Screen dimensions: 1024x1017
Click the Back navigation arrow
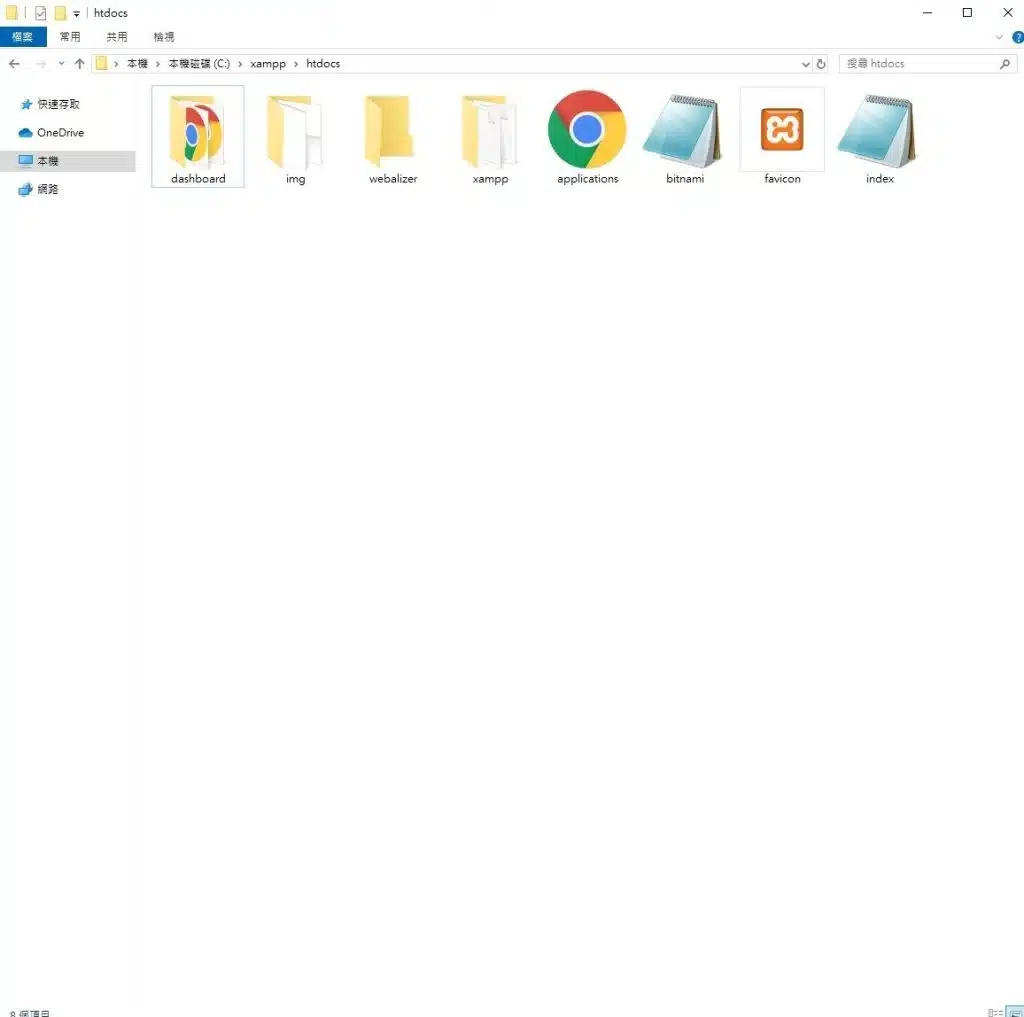14,63
